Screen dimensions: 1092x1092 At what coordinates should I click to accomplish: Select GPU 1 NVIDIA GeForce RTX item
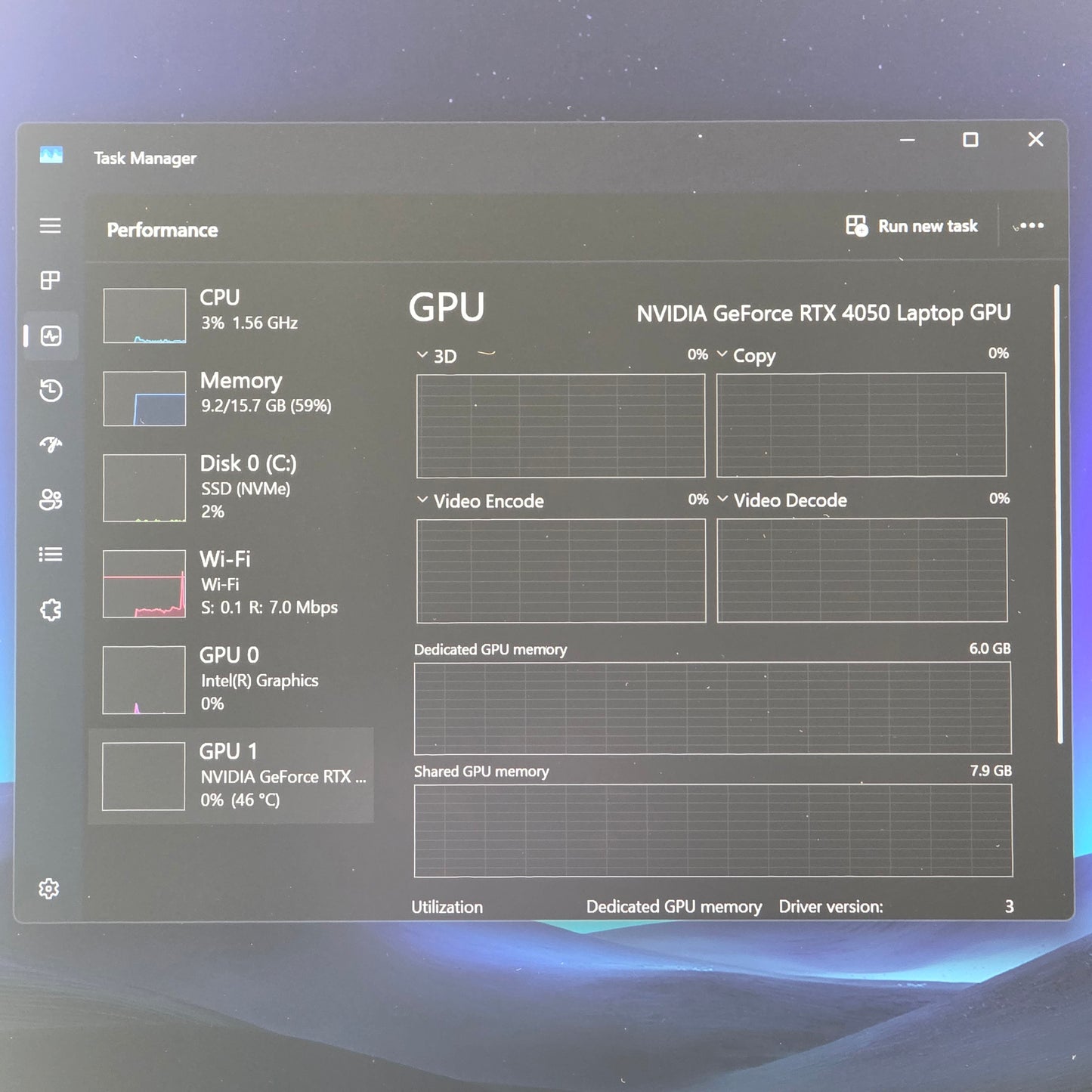coord(231,775)
